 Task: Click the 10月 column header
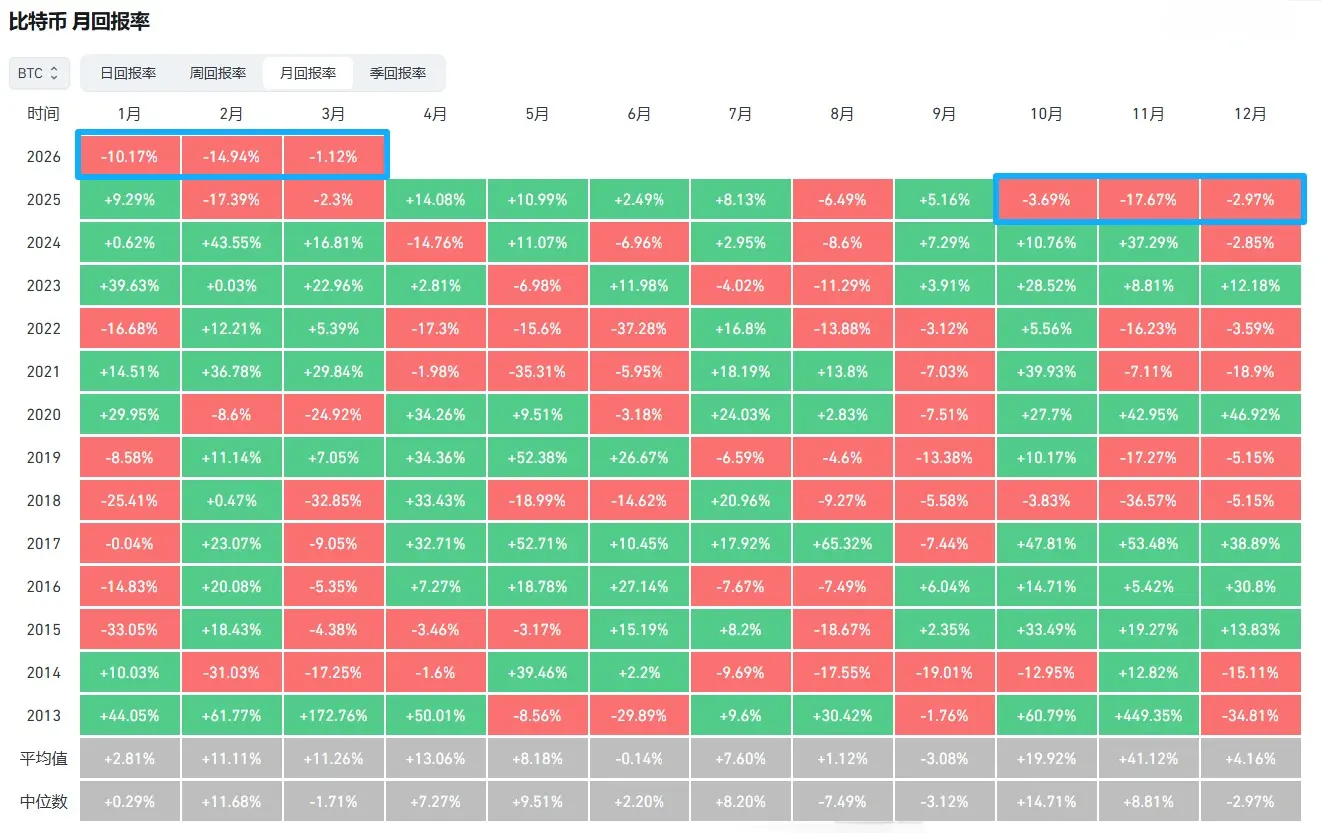pyautogui.click(x=1046, y=114)
